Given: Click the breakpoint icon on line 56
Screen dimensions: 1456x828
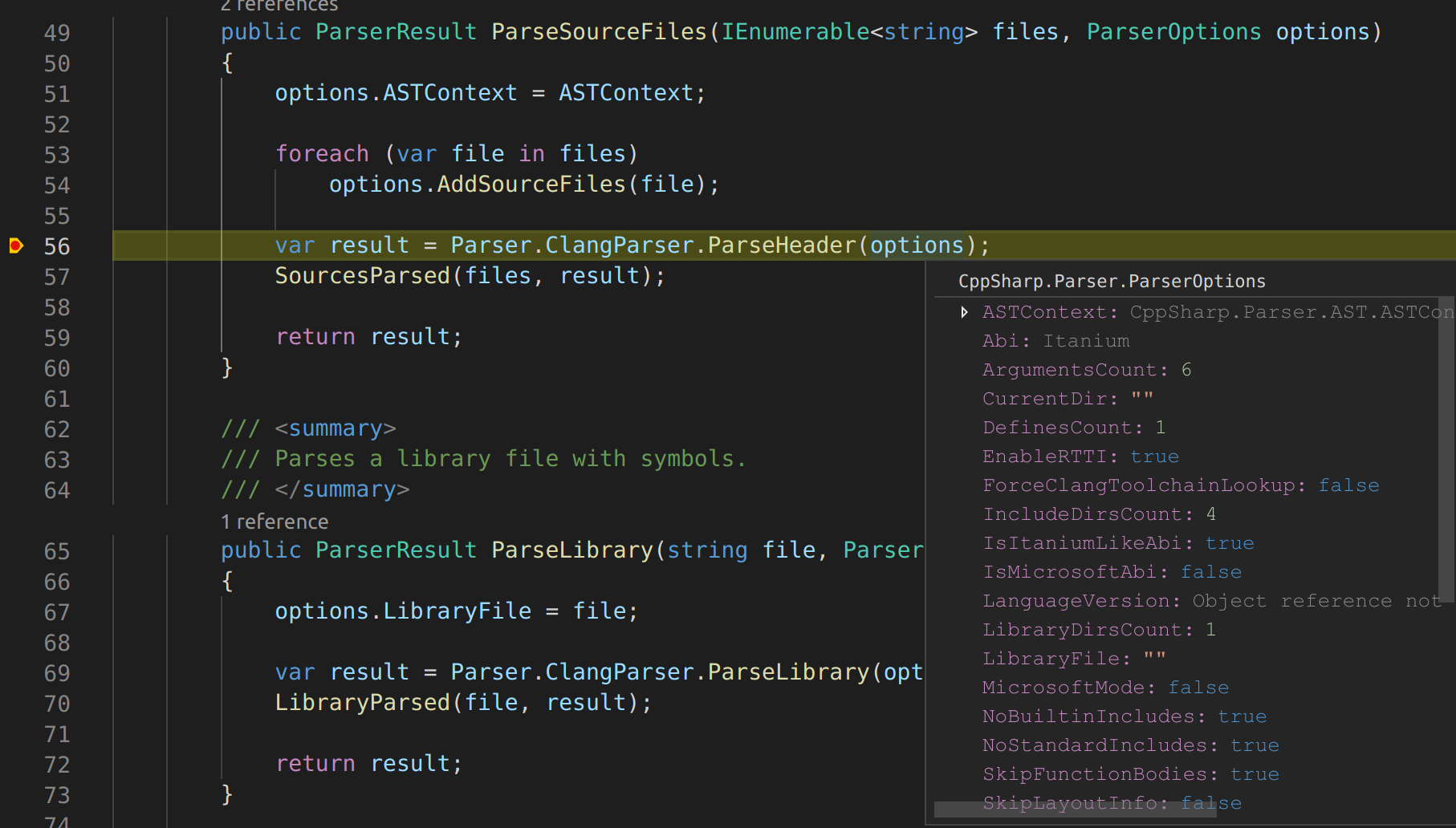Looking at the screenshot, I should point(17,246).
